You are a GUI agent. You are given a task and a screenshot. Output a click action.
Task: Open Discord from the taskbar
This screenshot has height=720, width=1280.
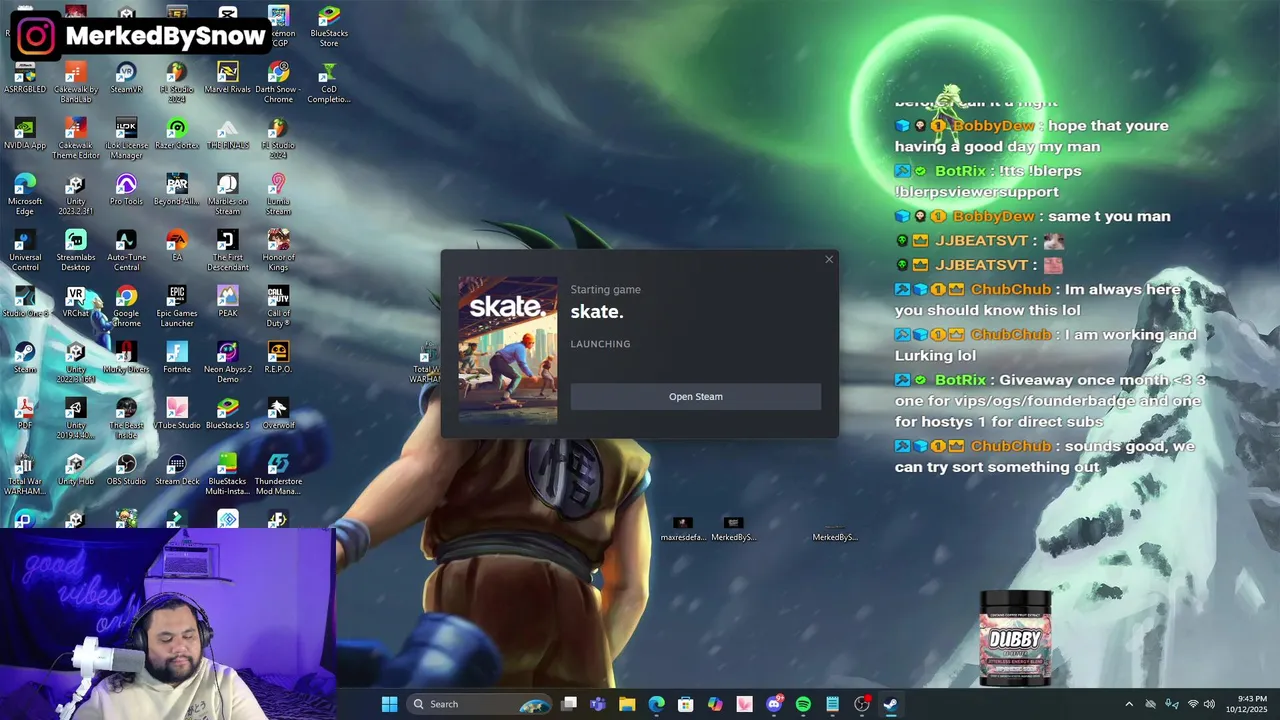(x=774, y=704)
